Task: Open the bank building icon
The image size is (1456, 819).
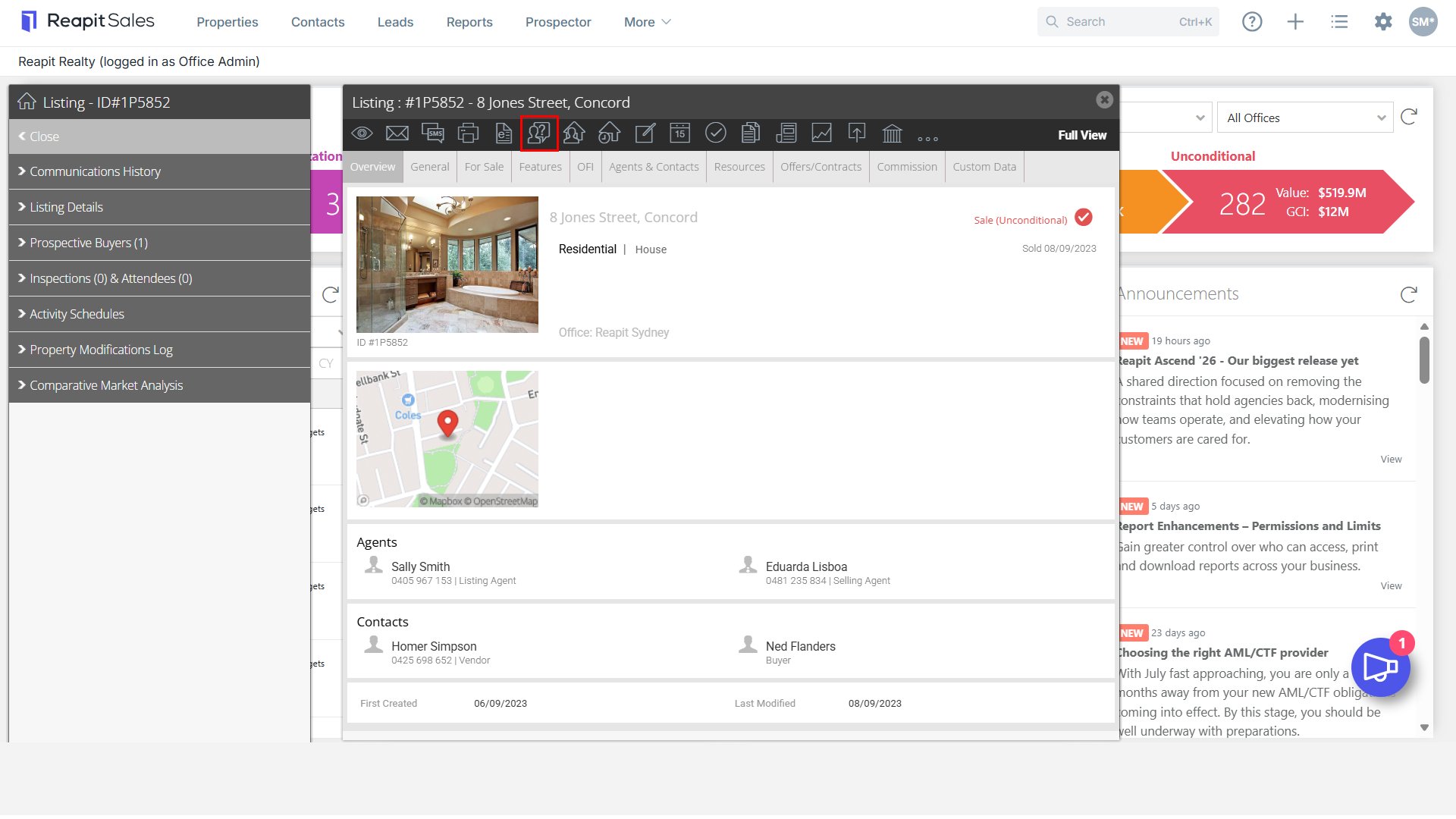Action: pos(893,134)
